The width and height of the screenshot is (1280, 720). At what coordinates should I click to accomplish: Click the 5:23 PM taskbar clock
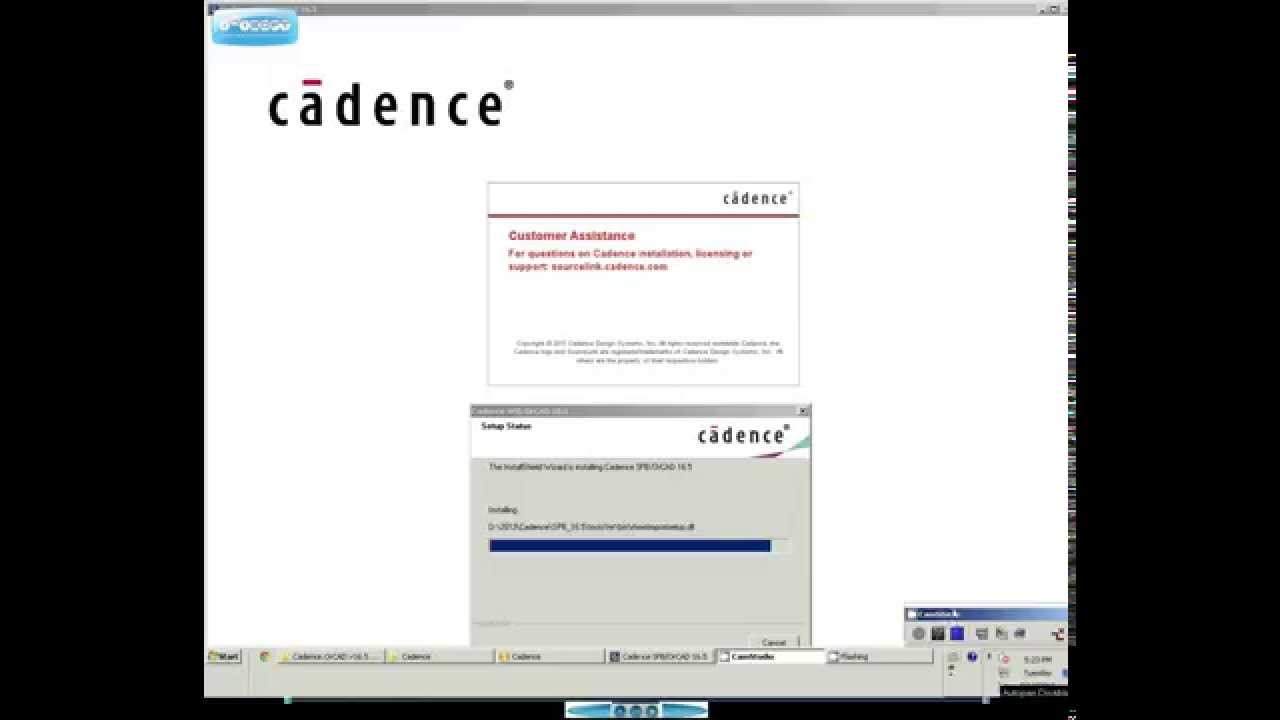pyautogui.click(x=1038, y=660)
